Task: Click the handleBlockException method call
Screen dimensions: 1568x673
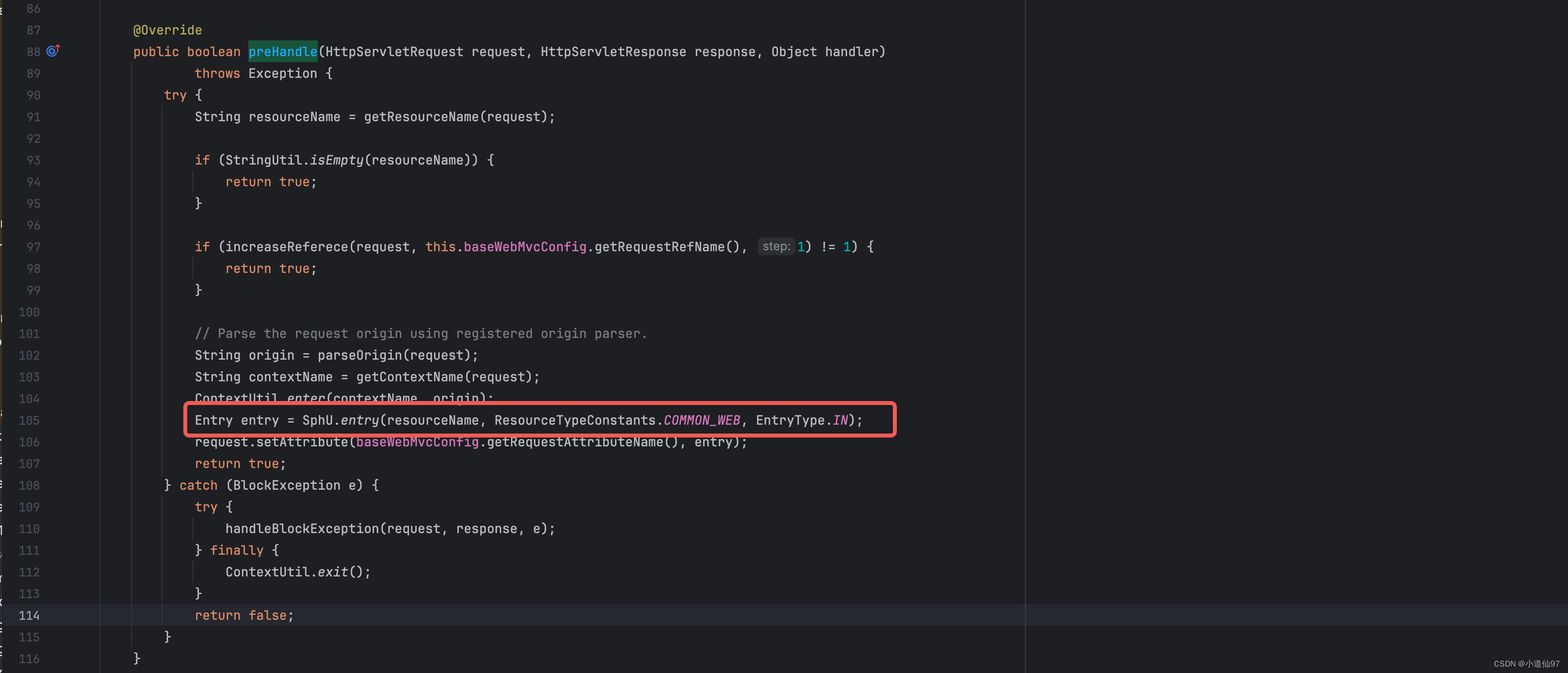Action: [x=302, y=529]
